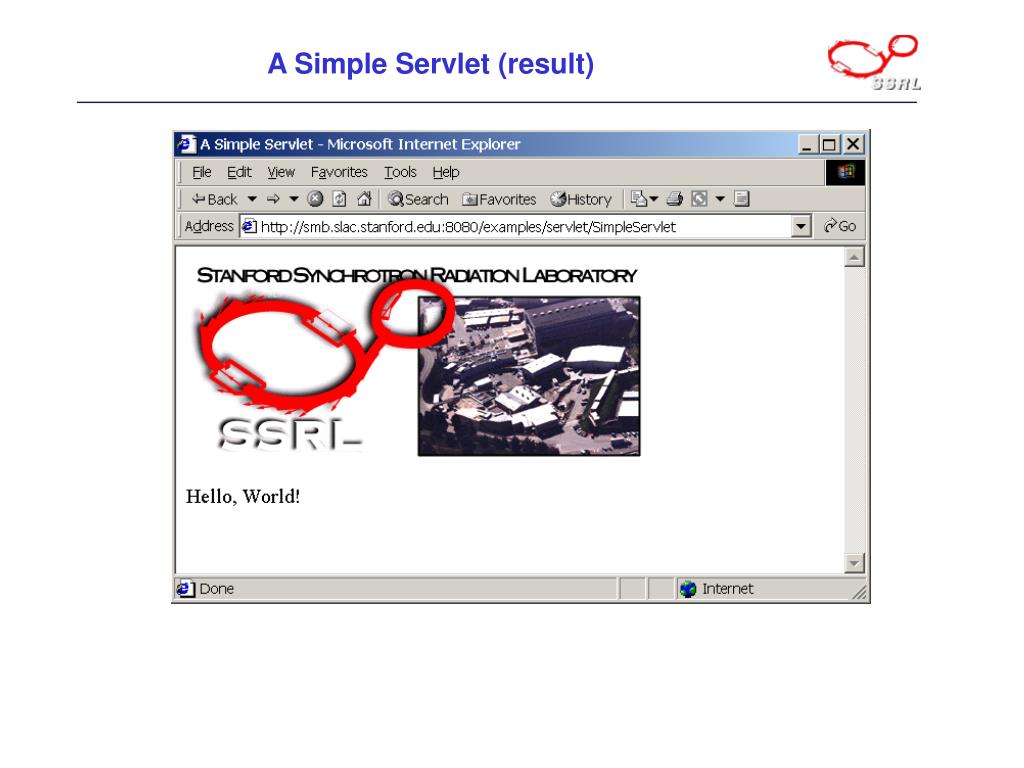Click the Refresh page icon
The width and height of the screenshot is (1024, 768).
(x=340, y=199)
